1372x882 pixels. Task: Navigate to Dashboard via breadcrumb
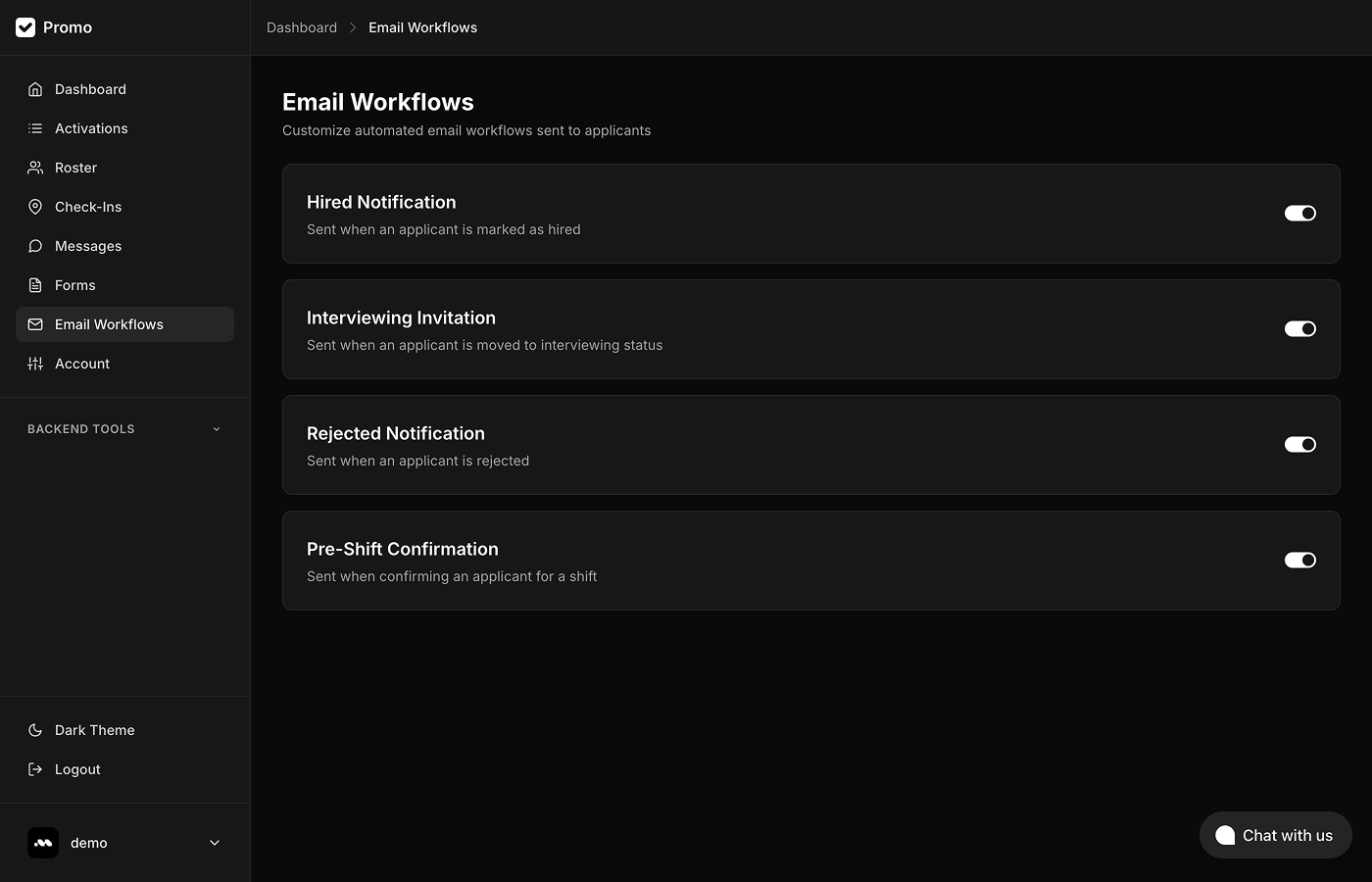(301, 27)
